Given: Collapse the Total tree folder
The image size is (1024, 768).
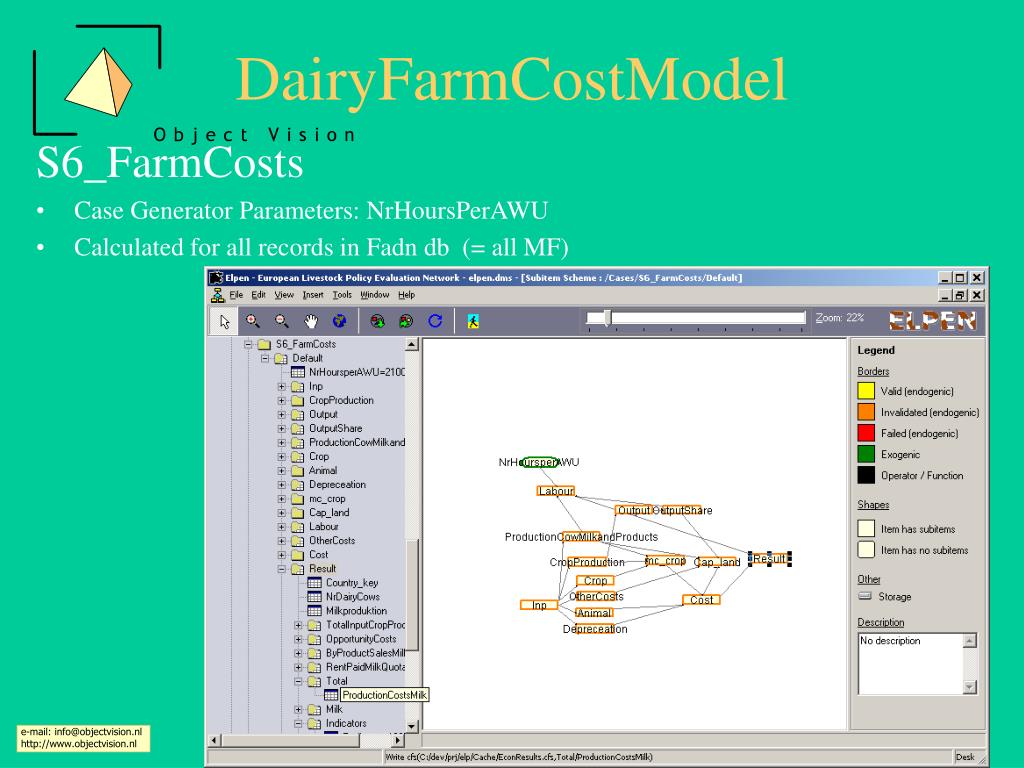Looking at the screenshot, I should [298, 681].
